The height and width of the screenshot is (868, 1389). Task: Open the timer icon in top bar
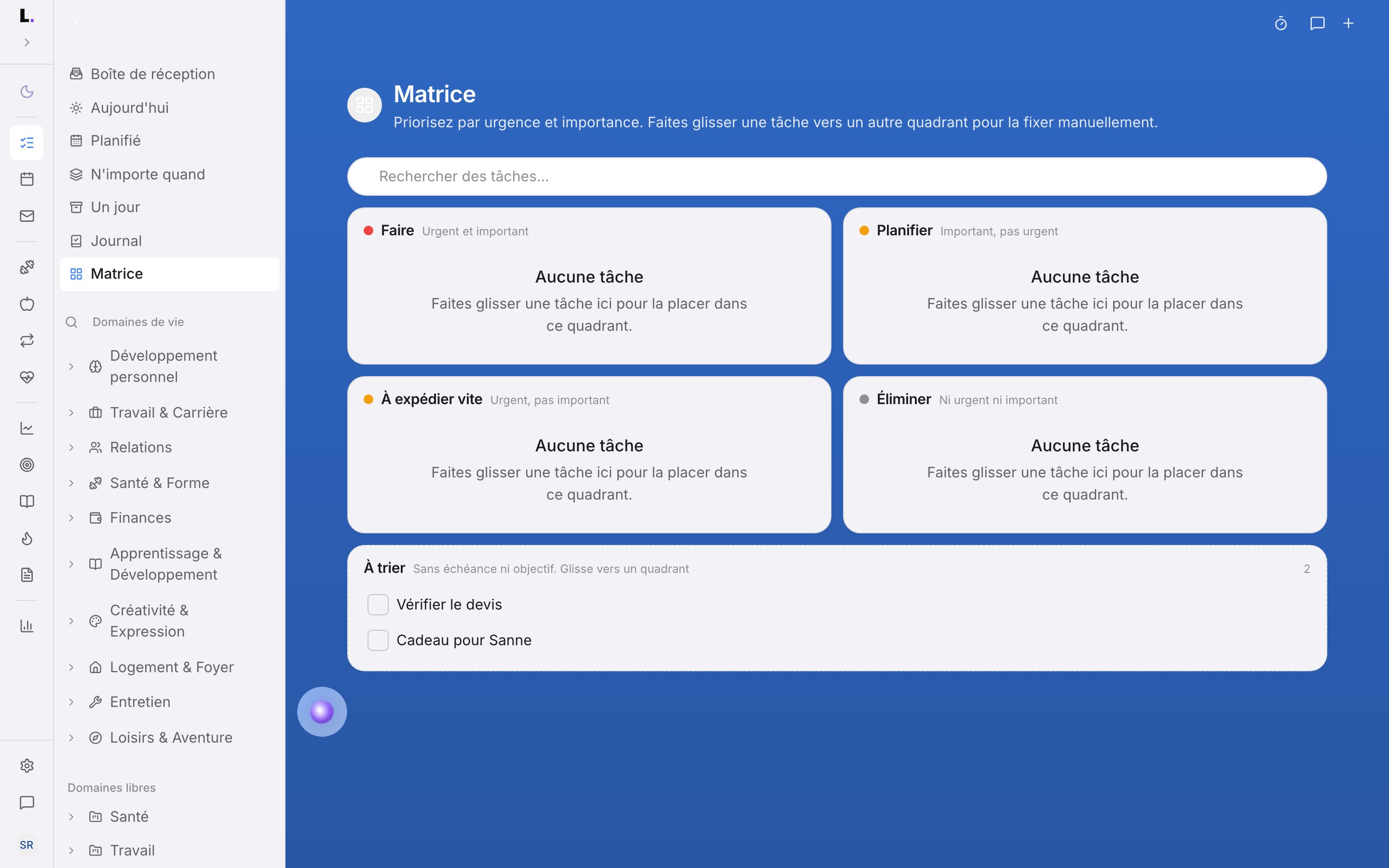tap(1280, 24)
